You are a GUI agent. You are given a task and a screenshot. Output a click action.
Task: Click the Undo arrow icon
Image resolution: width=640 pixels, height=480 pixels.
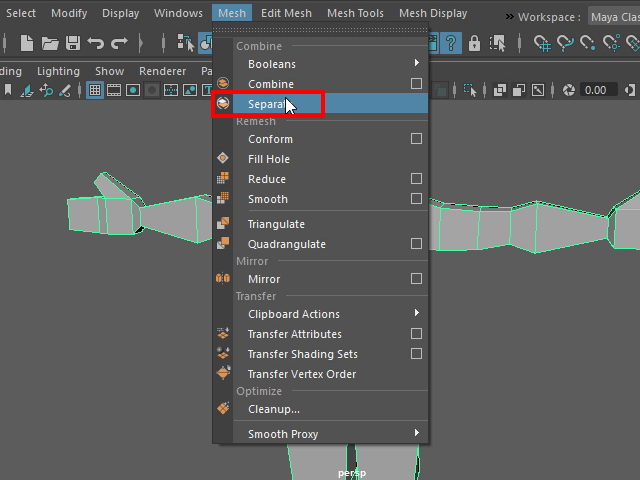tap(96, 43)
